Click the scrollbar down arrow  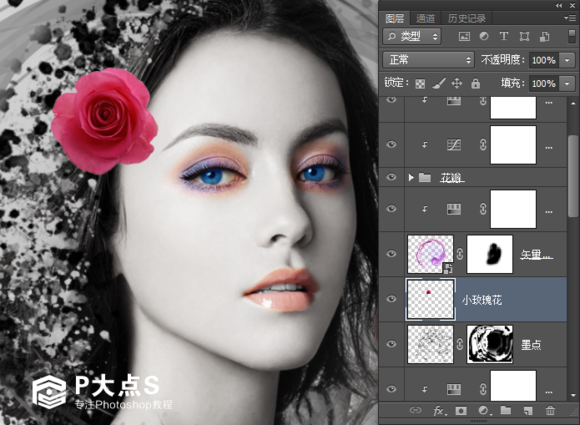coord(573,395)
